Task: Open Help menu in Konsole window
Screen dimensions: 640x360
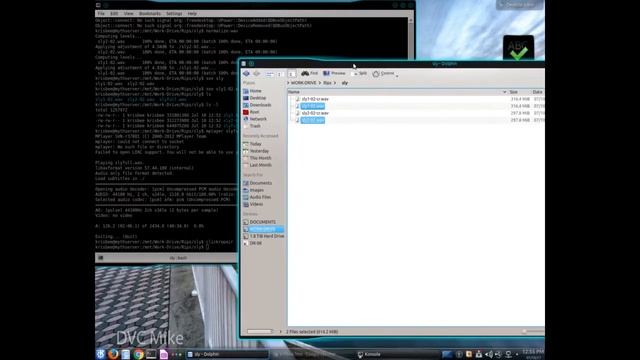Action: click(x=192, y=14)
